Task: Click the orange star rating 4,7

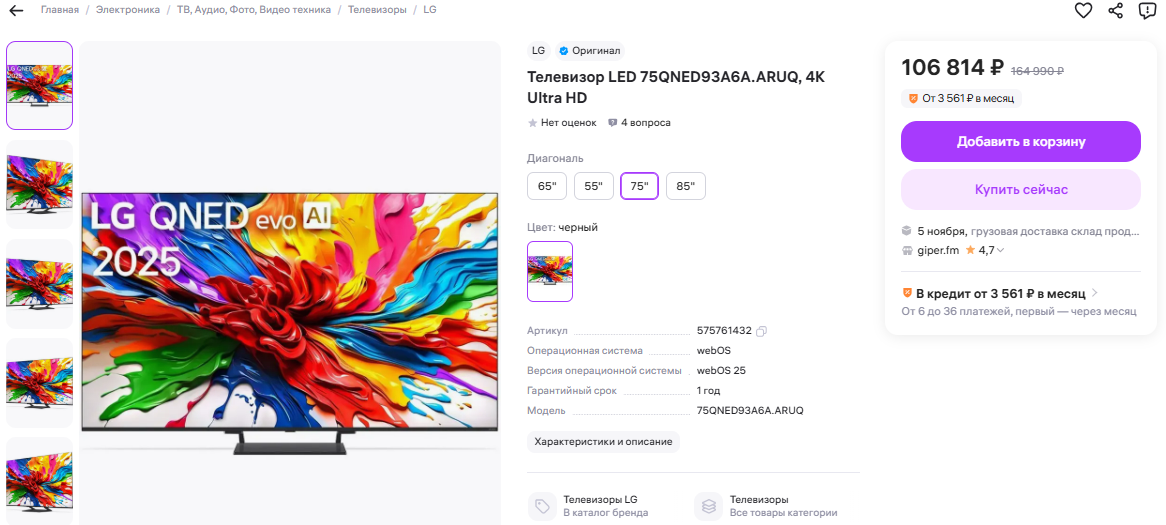Action: [x=970, y=251]
